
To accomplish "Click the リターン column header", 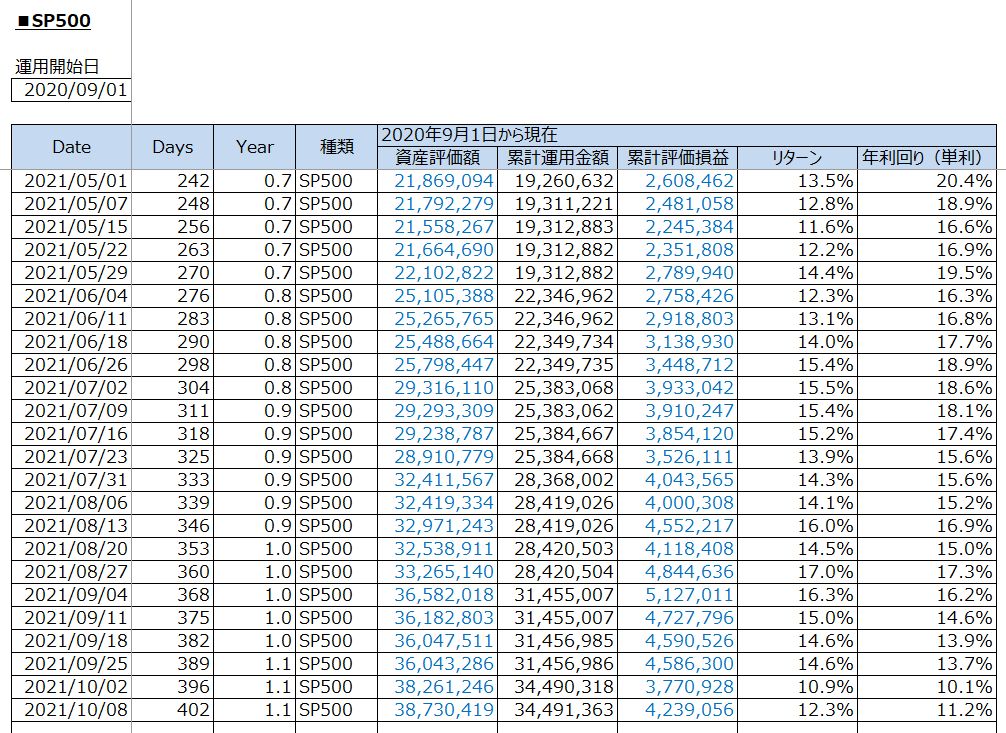I will pyautogui.click(x=797, y=157).
